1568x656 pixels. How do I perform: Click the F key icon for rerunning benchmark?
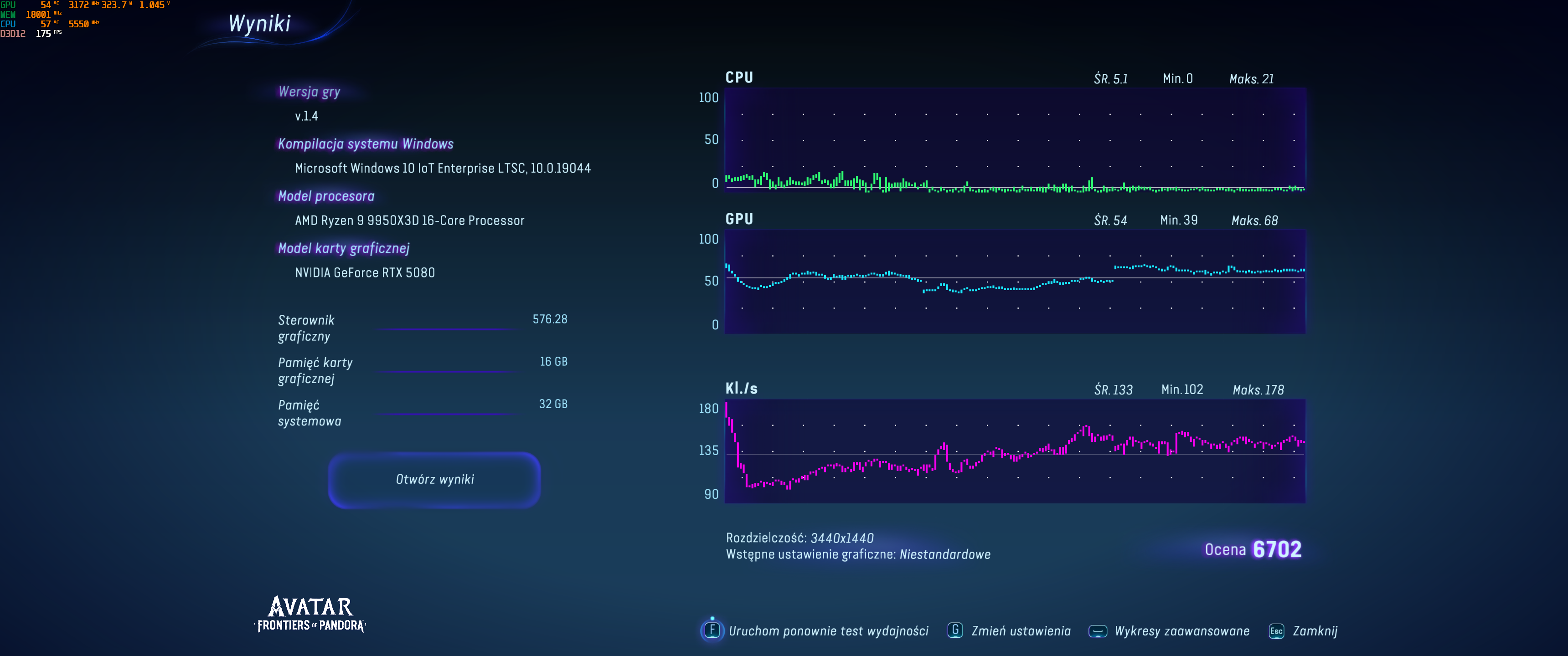click(x=712, y=630)
